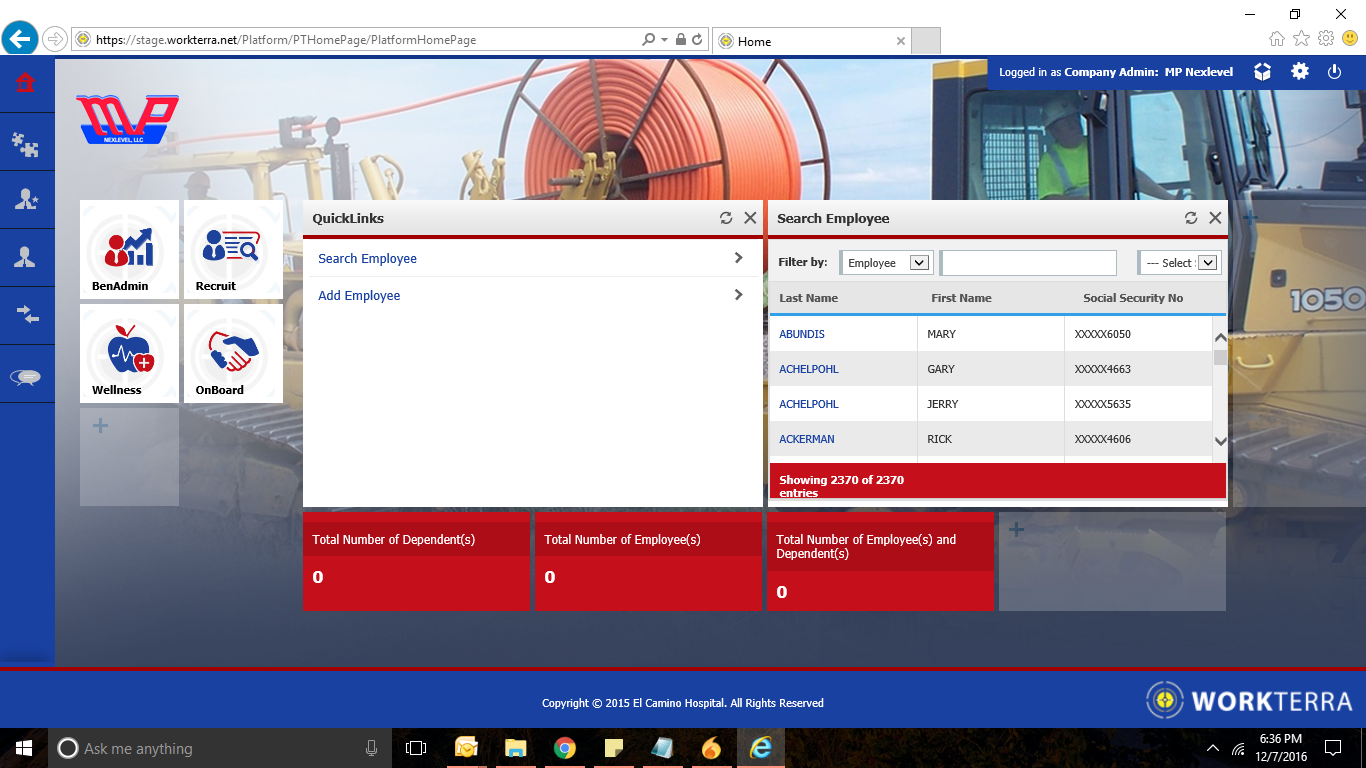Launch the Wellness module tile
Screen dimensions: 1366x768
[x=129, y=353]
